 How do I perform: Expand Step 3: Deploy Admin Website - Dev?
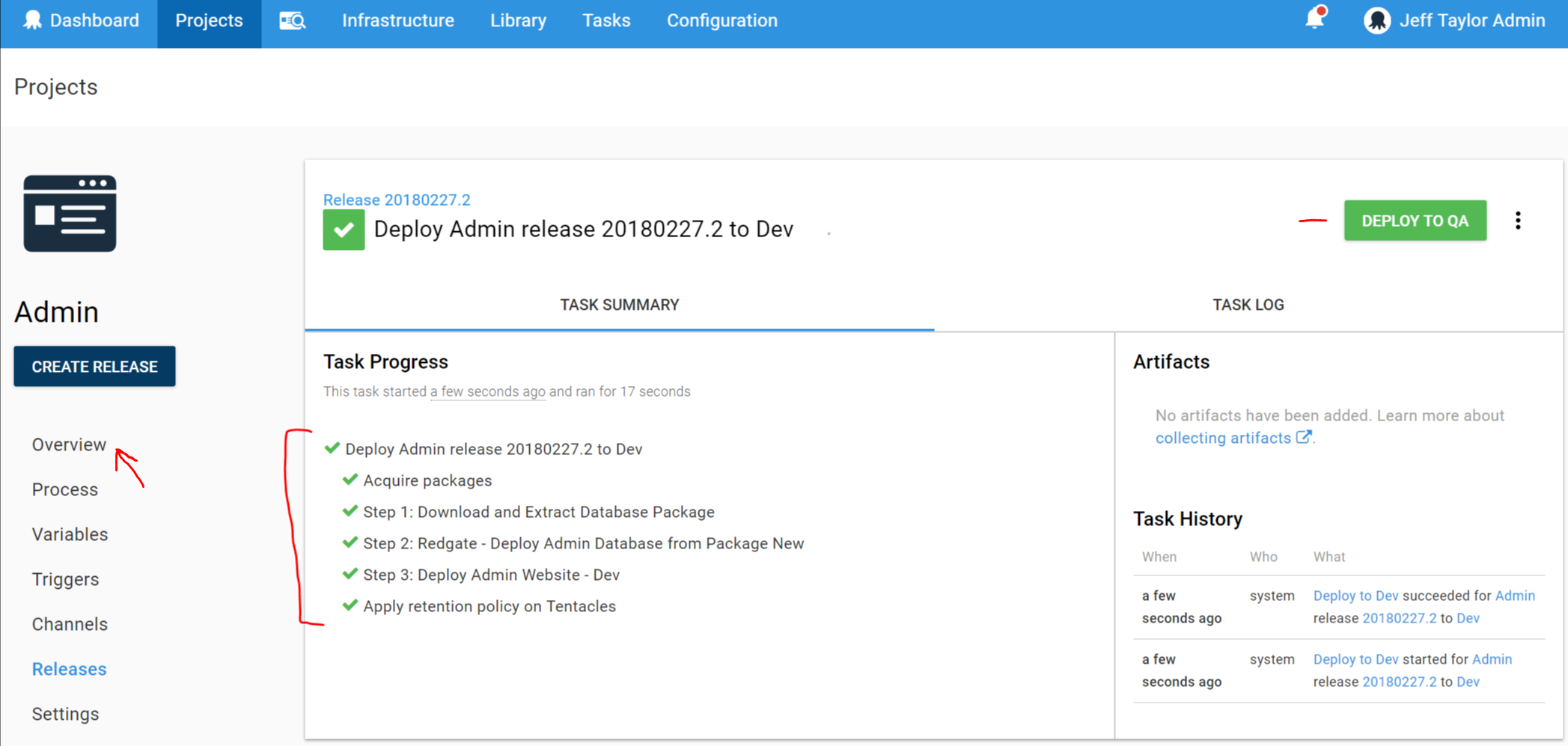pyautogui.click(x=492, y=575)
